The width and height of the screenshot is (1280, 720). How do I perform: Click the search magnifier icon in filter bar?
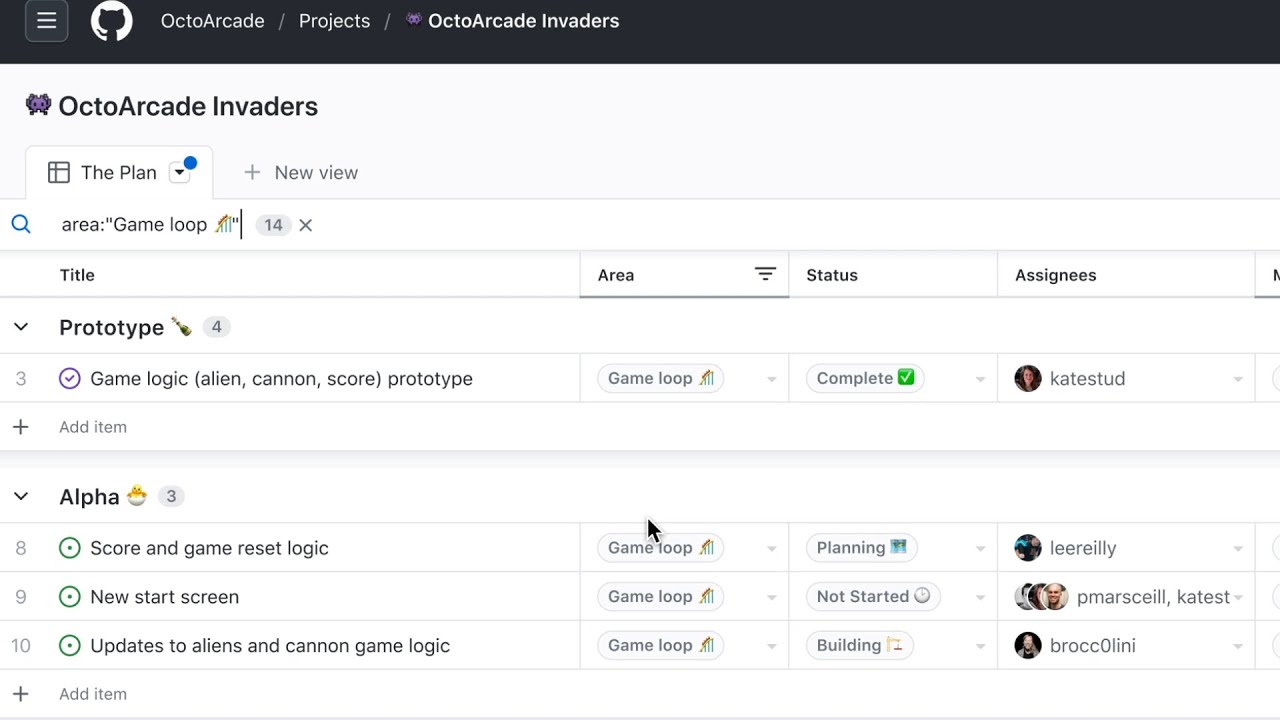(x=21, y=225)
